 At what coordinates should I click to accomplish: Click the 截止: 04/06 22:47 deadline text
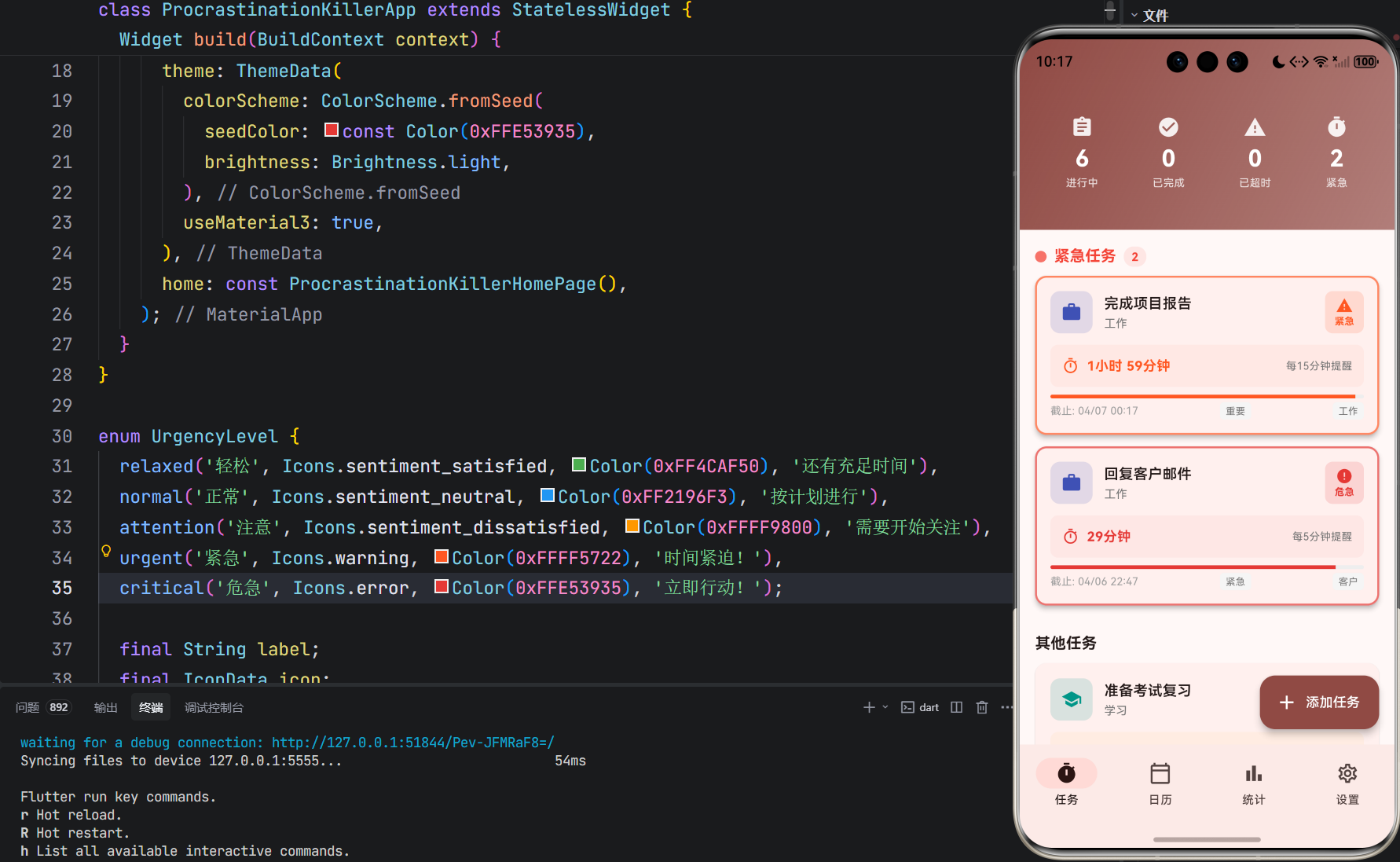click(x=1094, y=581)
